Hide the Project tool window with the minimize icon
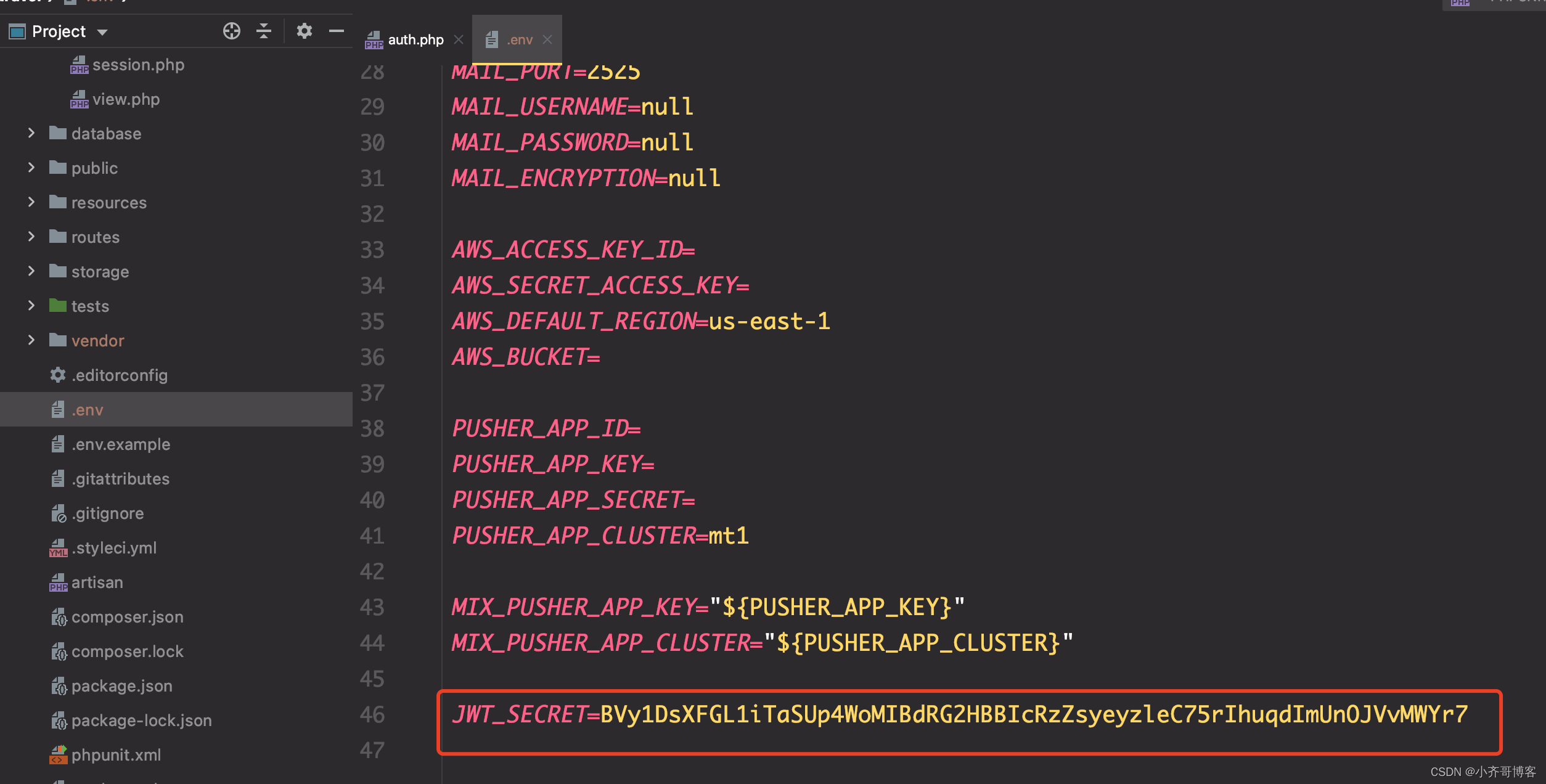 337,31
